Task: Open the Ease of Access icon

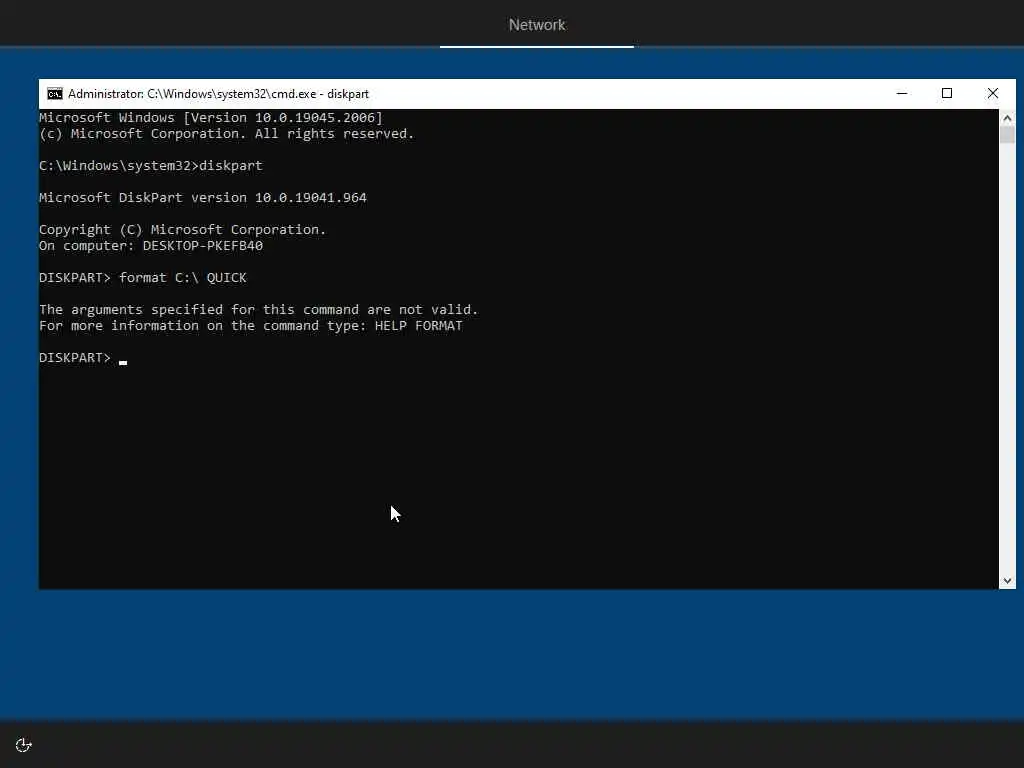Action: [x=24, y=745]
